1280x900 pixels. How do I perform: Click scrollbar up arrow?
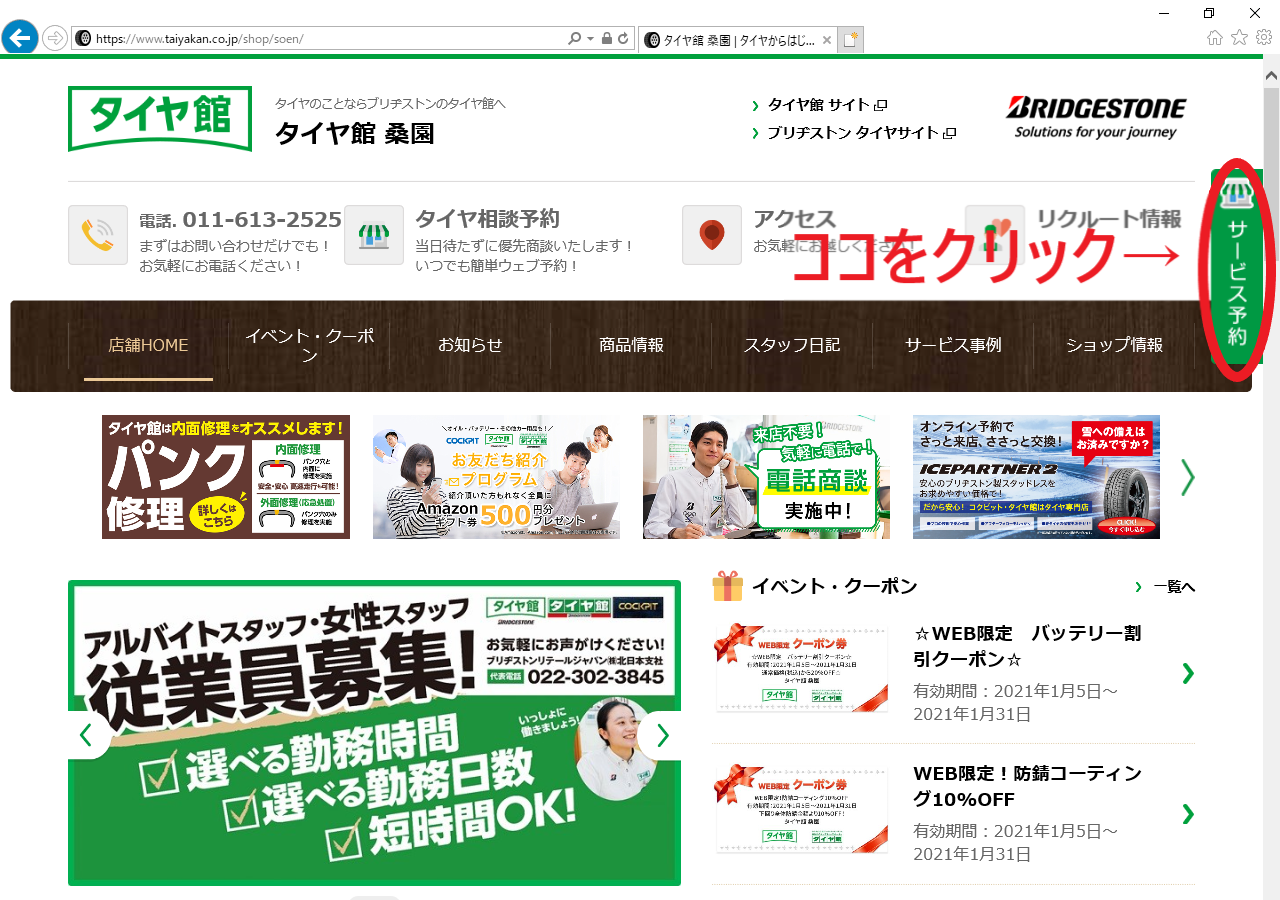[1271, 74]
